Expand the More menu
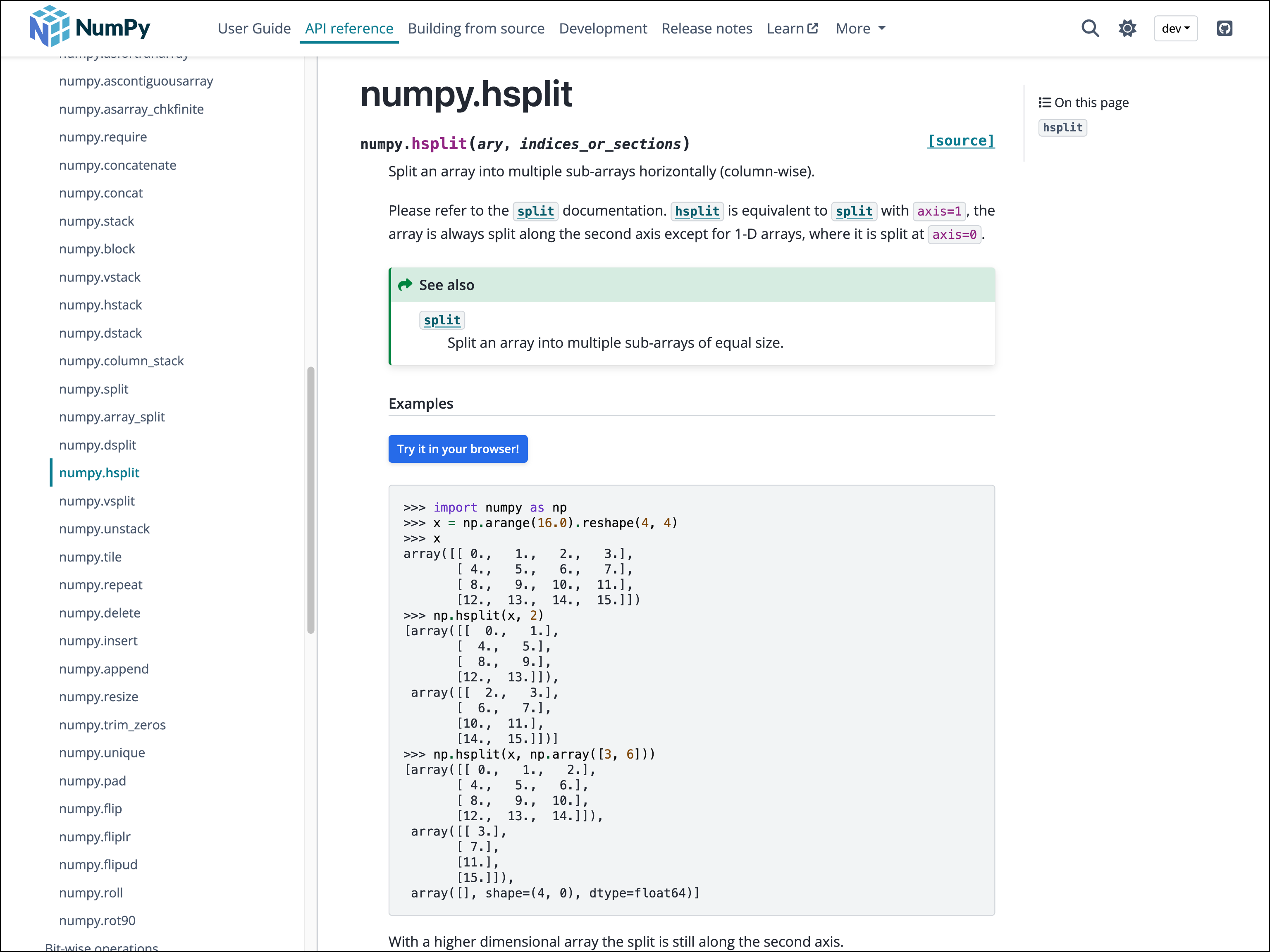This screenshot has height=952, width=1270. (860, 28)
